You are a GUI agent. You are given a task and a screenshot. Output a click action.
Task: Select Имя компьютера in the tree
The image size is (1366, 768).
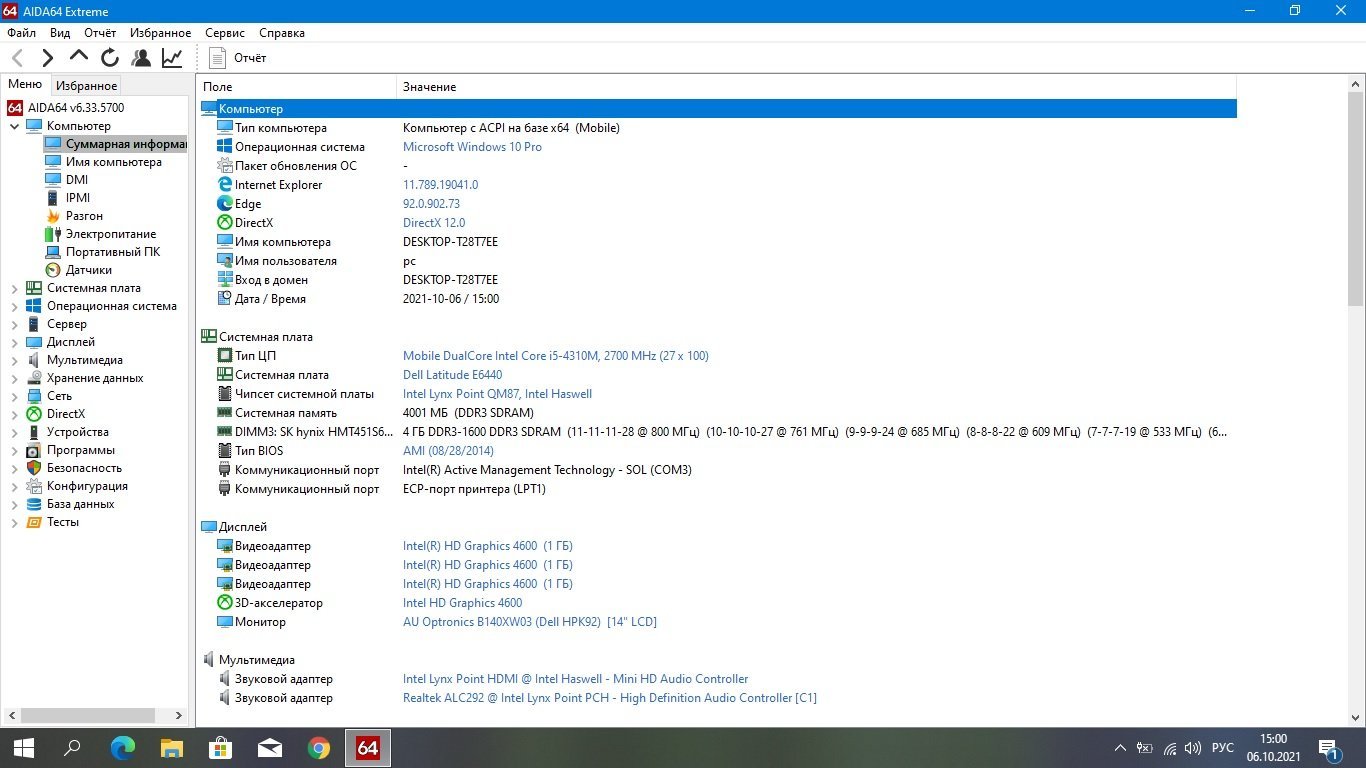pos(113,162)
